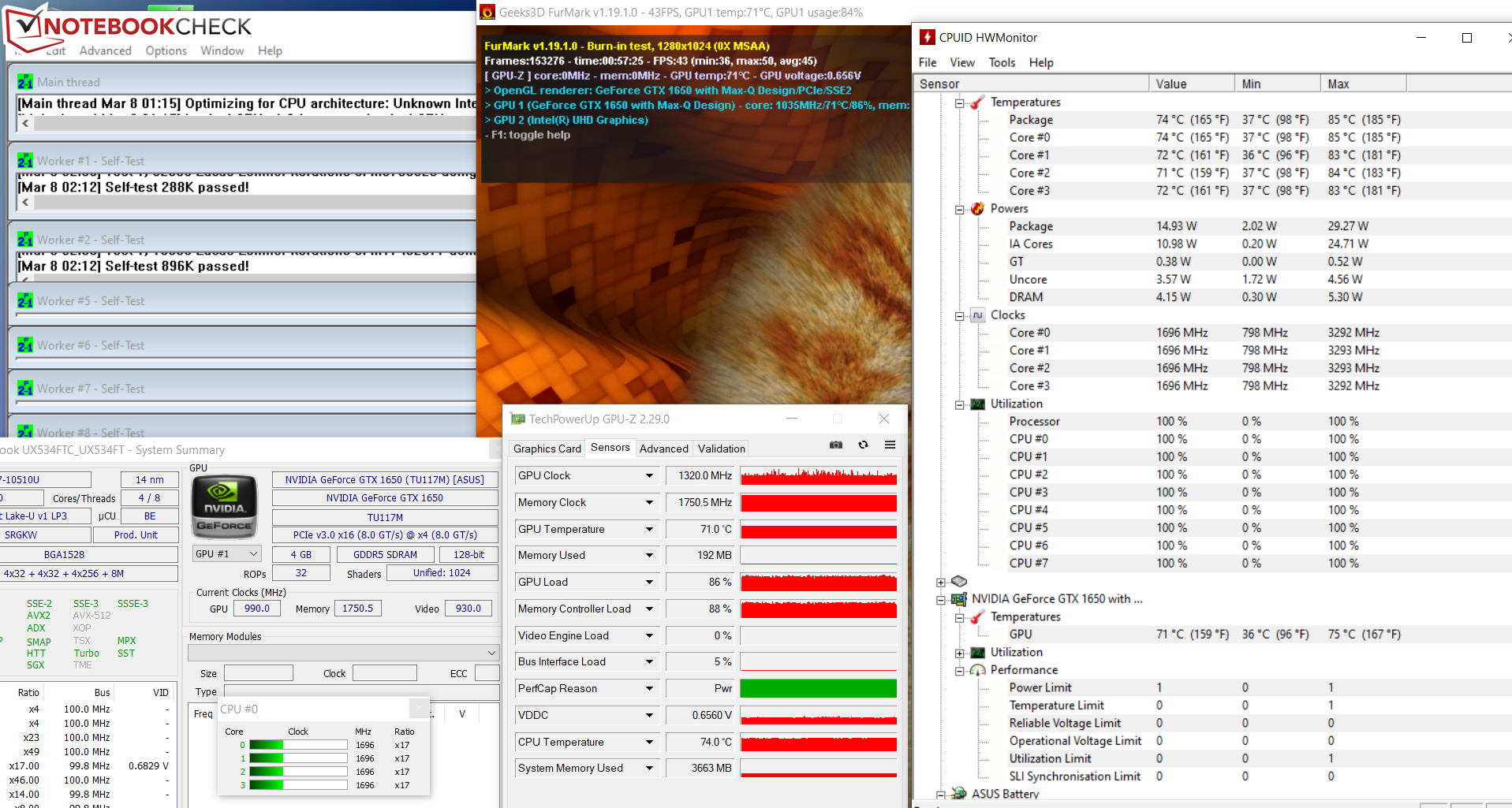
Task: Collapse the Powers tree node
Action: pyautogui.click(x=959, y=210)
